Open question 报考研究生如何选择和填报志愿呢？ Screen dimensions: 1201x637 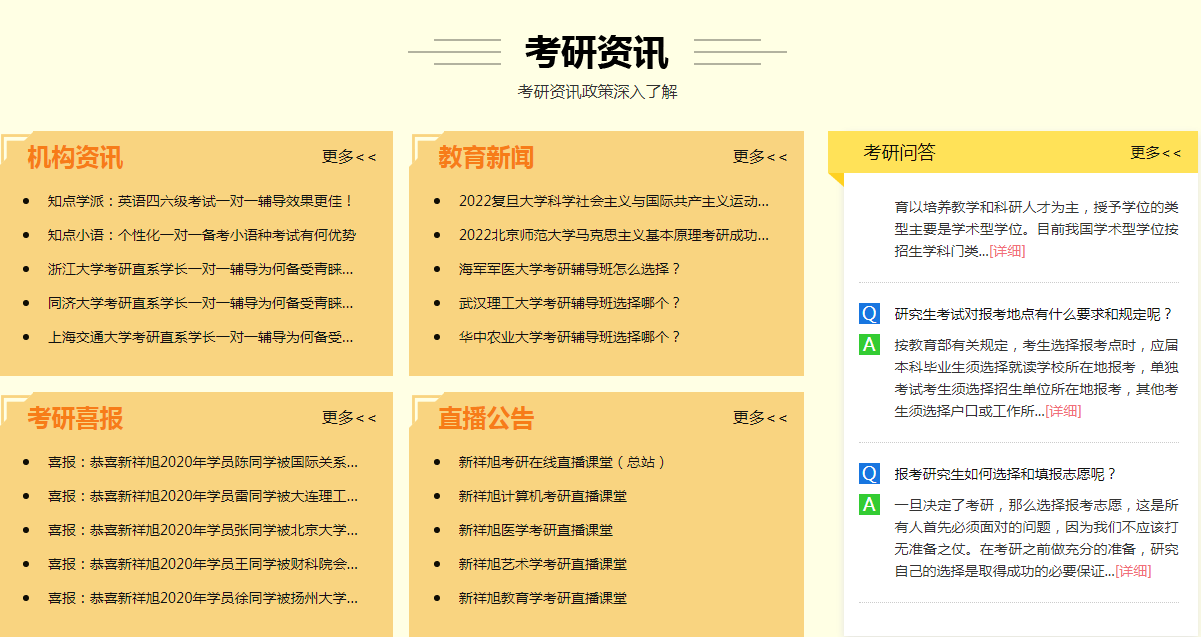pos(1005,474)
